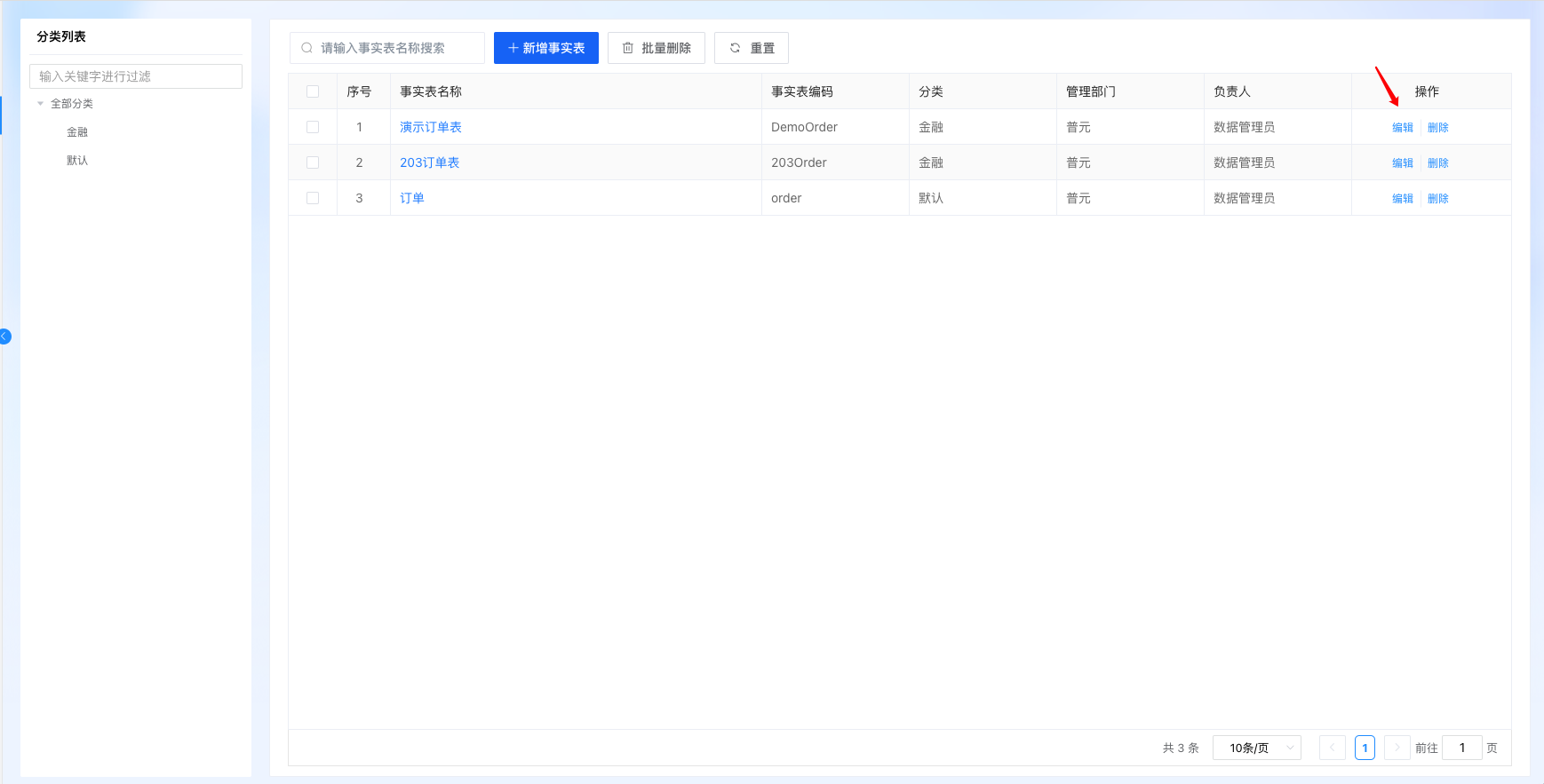The image size is (1544, 784).
Task: Select the checkbox for 203订单表 row
Action: (x=313, y=162)
